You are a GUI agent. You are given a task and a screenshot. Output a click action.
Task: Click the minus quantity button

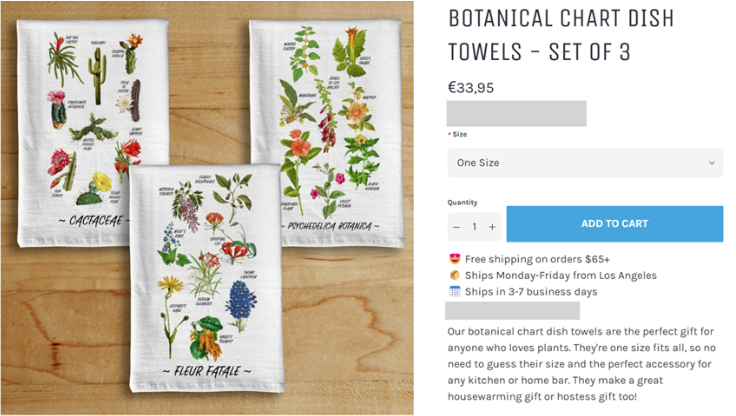coord(456,227)
